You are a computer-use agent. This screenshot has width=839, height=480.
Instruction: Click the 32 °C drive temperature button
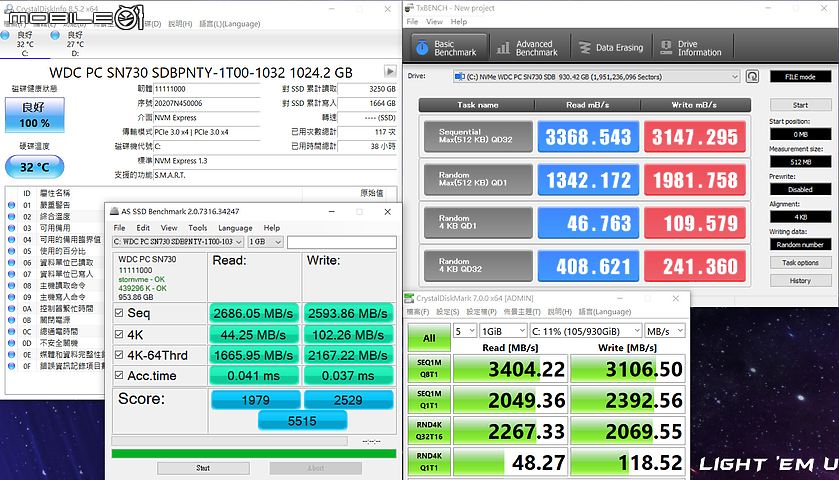(x=35, y=167)
